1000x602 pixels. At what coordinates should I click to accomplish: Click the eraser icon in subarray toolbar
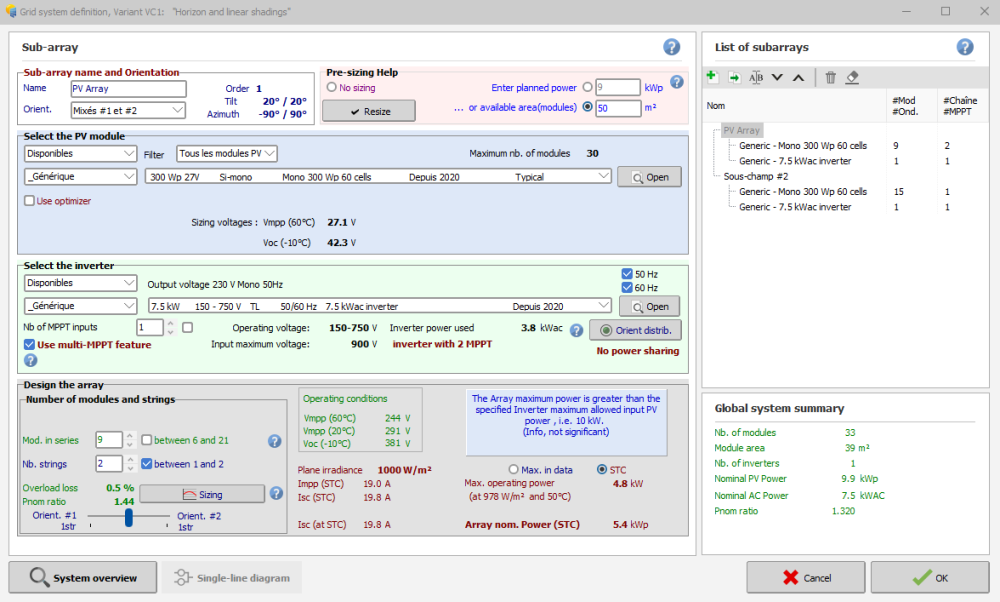coord(852,77)
